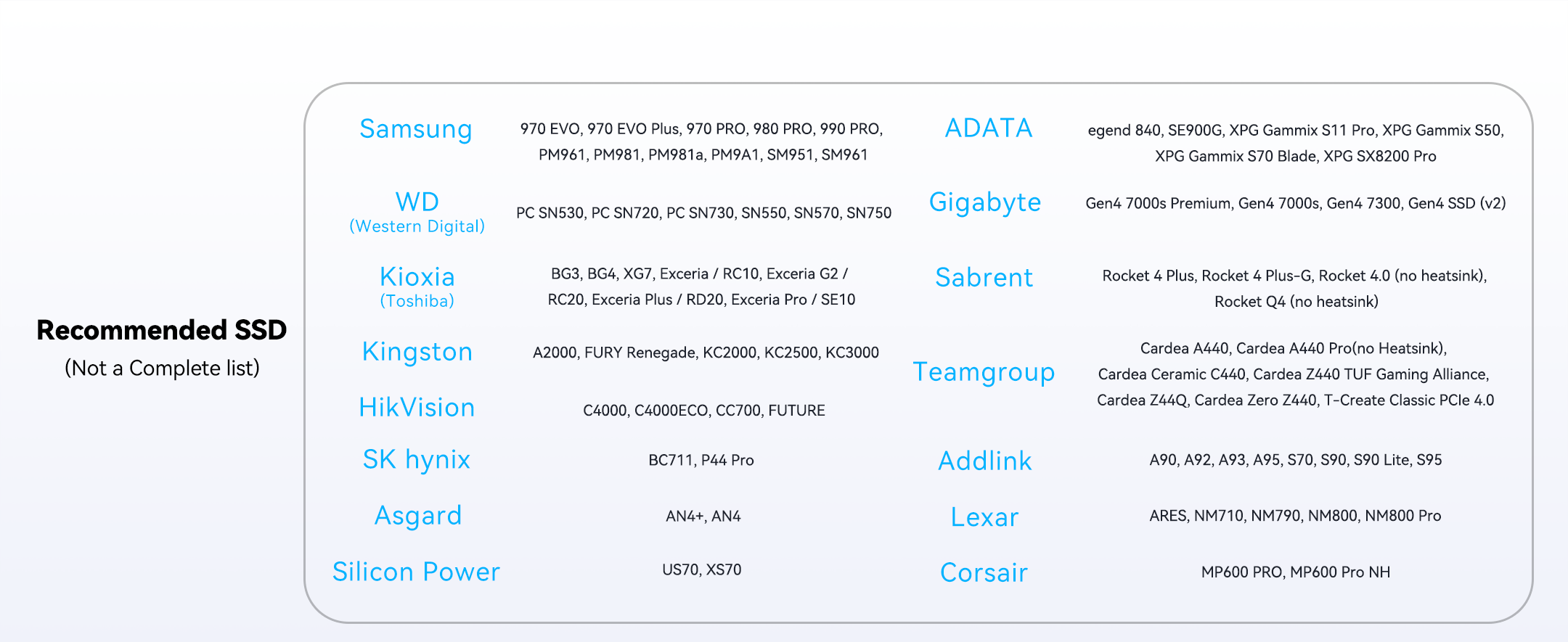Click the Sabrent brand name
This screenshot has width=1568, height=642.
coord(984,278)
